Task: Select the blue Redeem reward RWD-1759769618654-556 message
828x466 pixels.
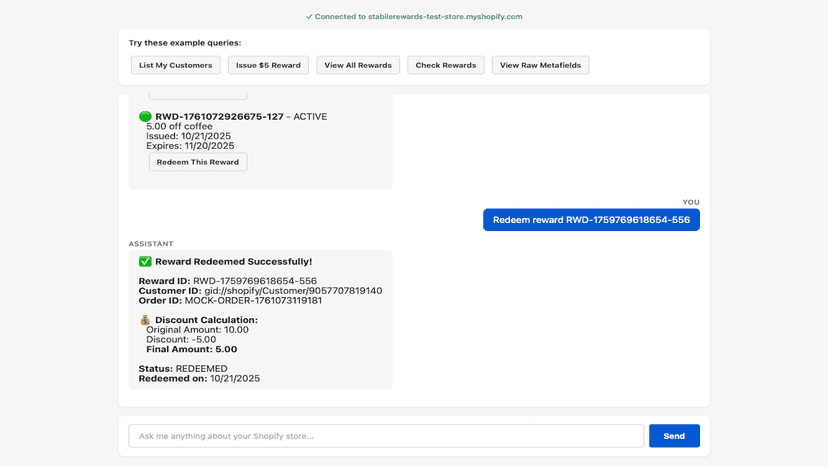Action: point(591,220)
